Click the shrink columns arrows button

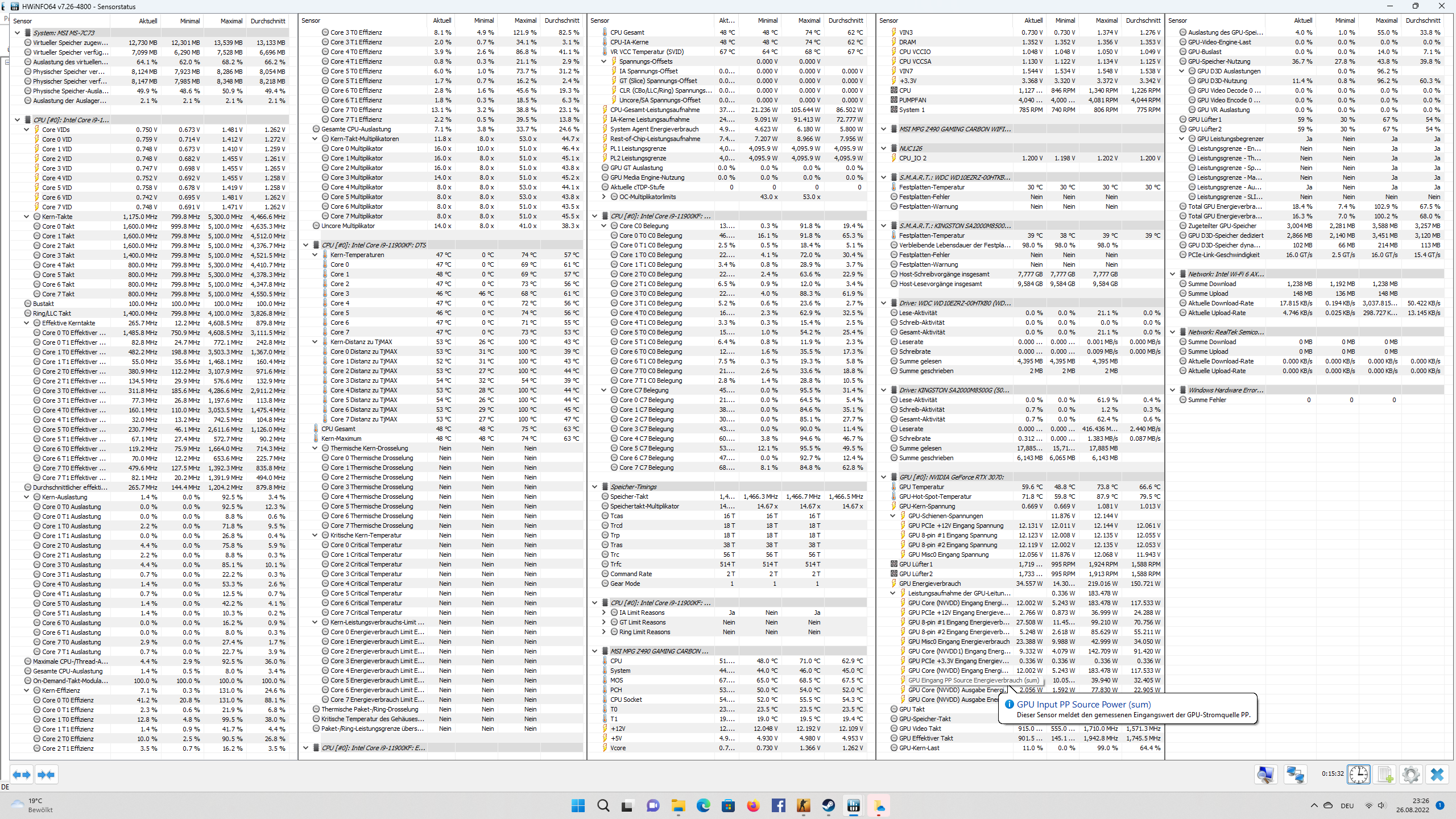pos(46,775)
